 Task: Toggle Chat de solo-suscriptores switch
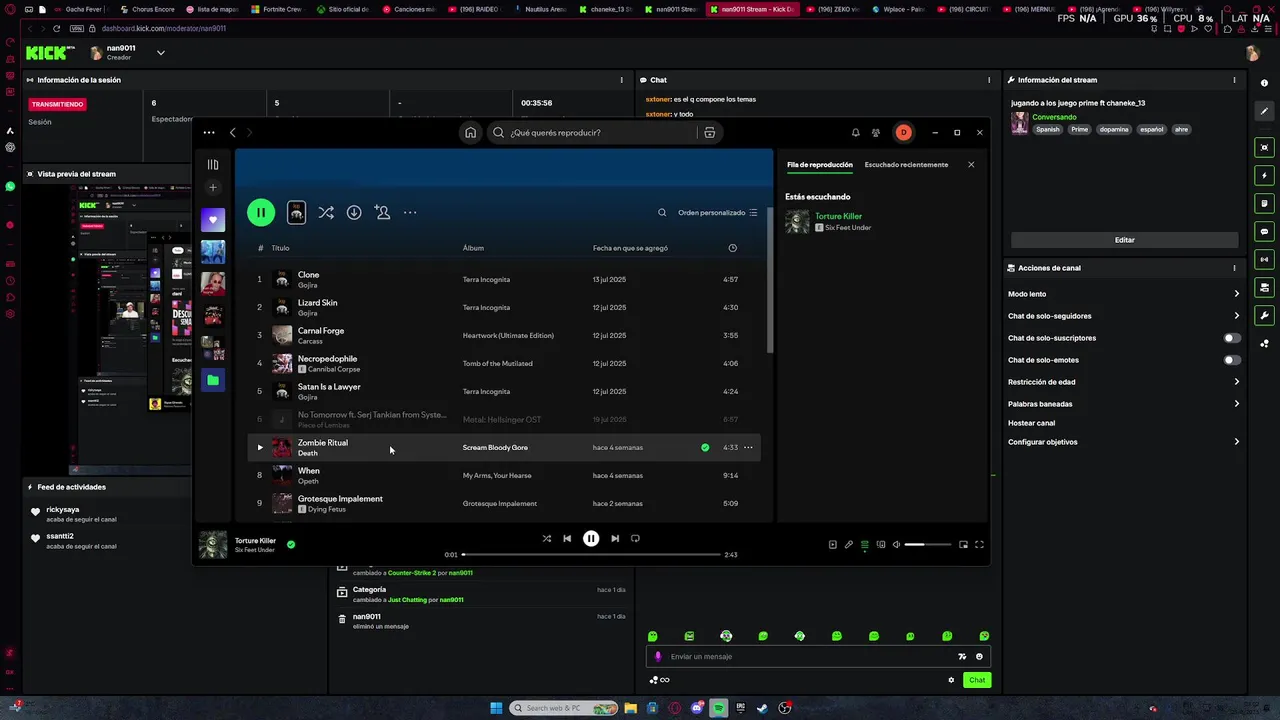tap(1232, 338)
